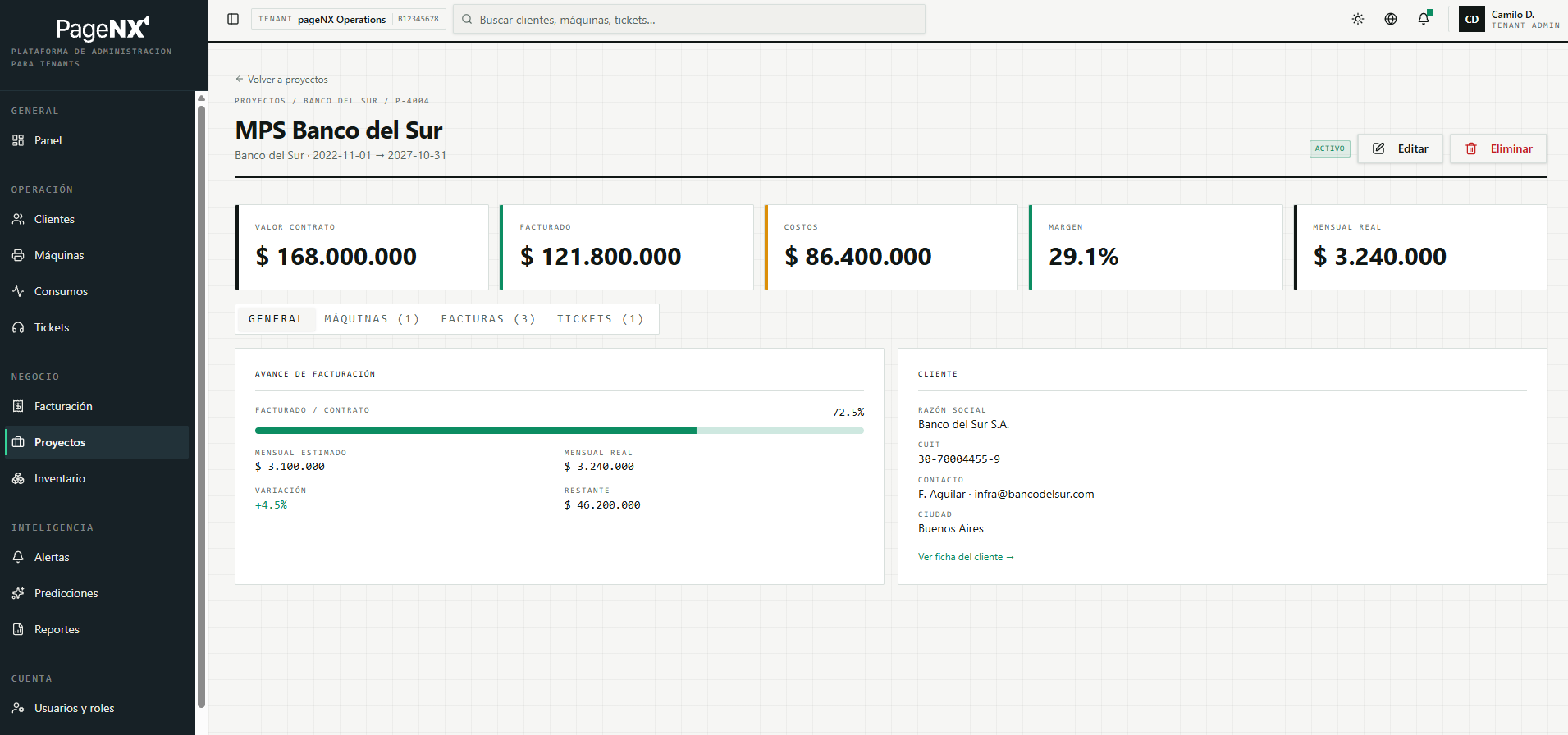Screen dimensions: 1568x735
Task: Click the Máquinas printer icon
Action: point(18,255)
